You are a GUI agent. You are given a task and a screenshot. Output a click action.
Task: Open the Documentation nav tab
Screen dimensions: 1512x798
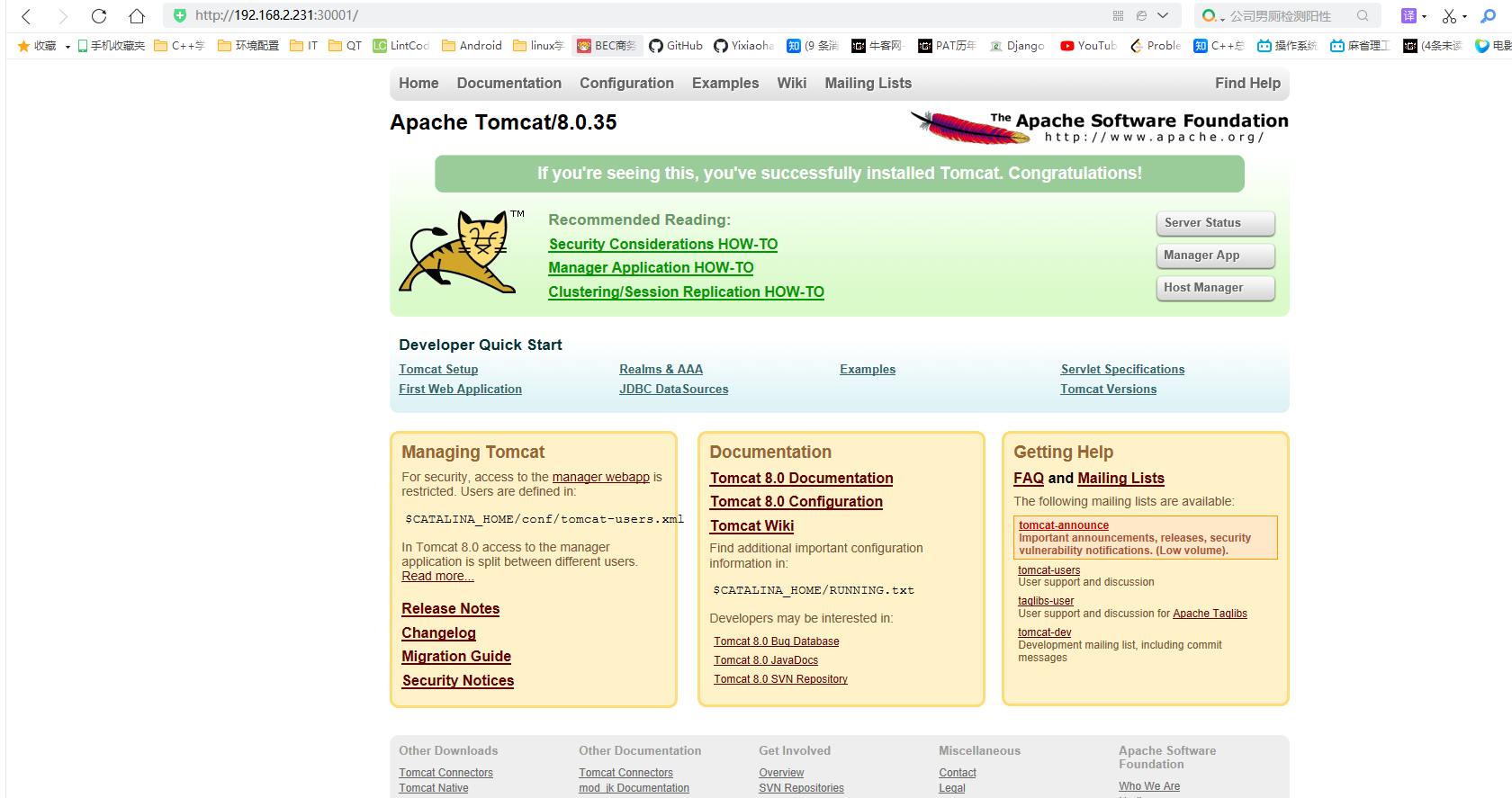click(x=509, y=83)
